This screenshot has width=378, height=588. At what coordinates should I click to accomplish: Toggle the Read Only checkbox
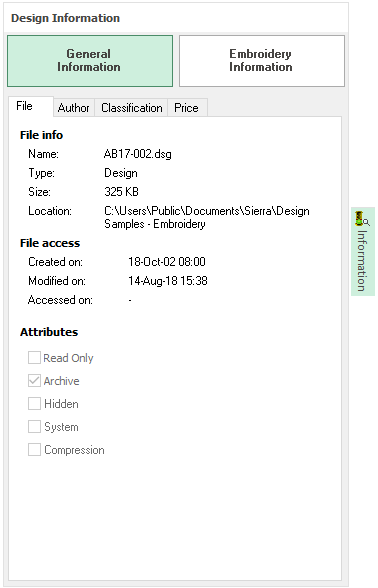coord(34,358)
